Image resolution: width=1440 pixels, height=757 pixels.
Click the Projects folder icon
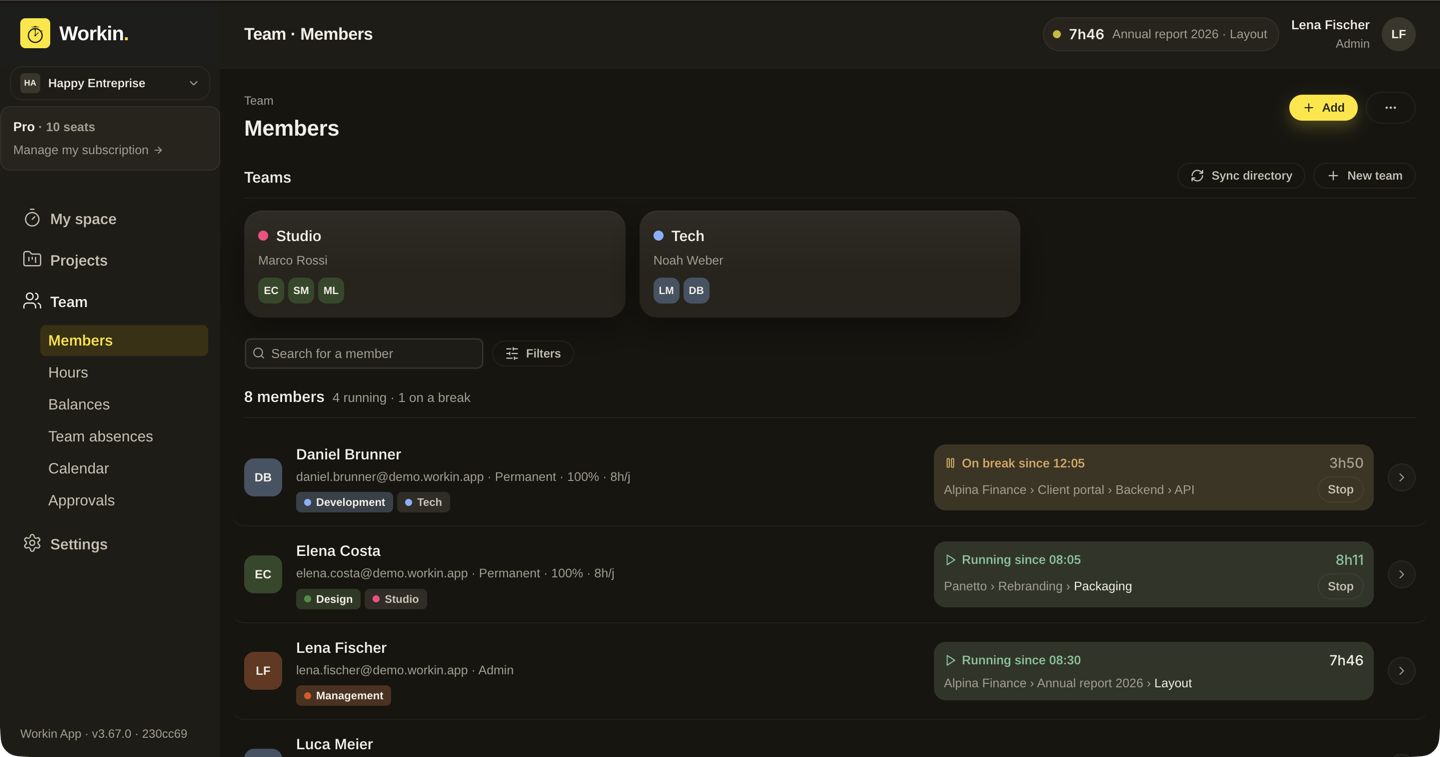(32, 259)
